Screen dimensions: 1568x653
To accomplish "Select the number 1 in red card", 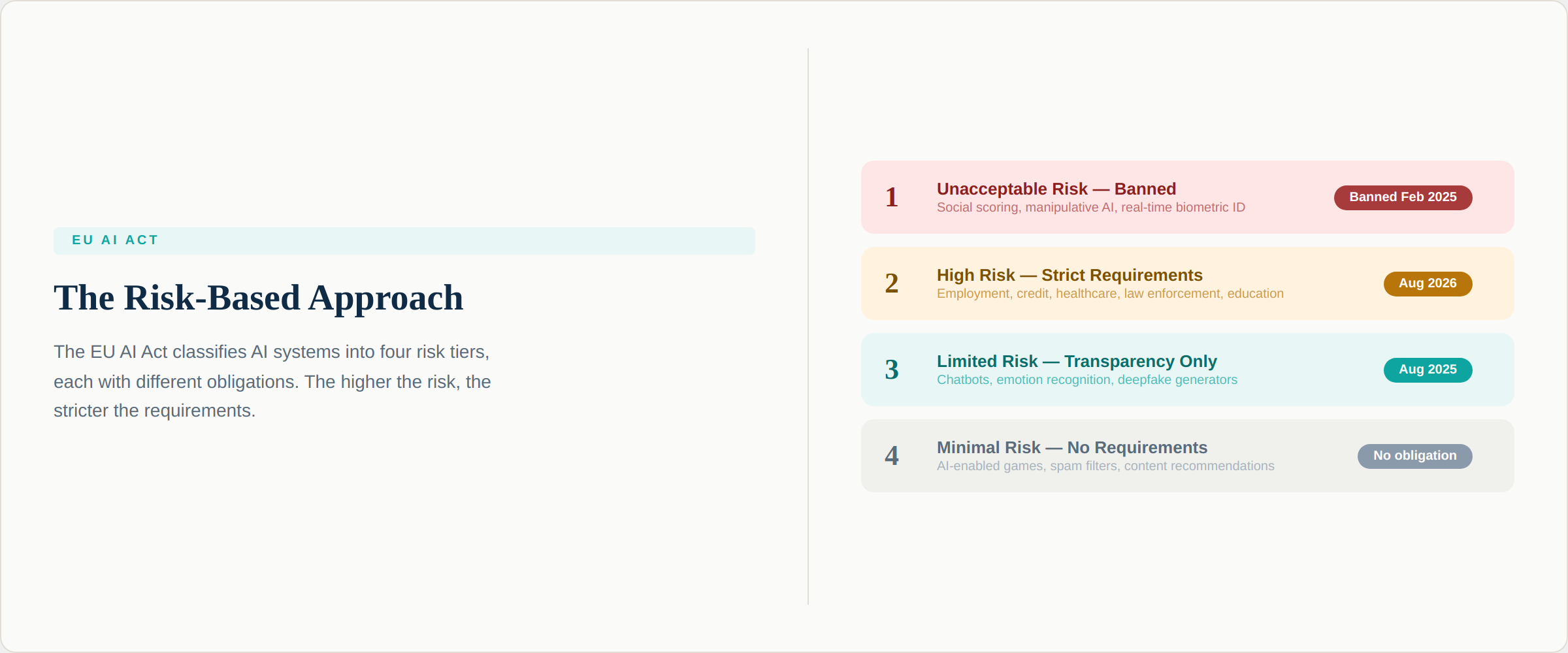I will 892,197.
